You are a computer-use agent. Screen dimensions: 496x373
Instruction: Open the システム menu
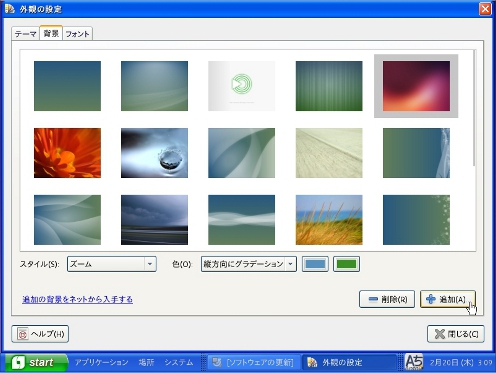[x=179, y=362]
